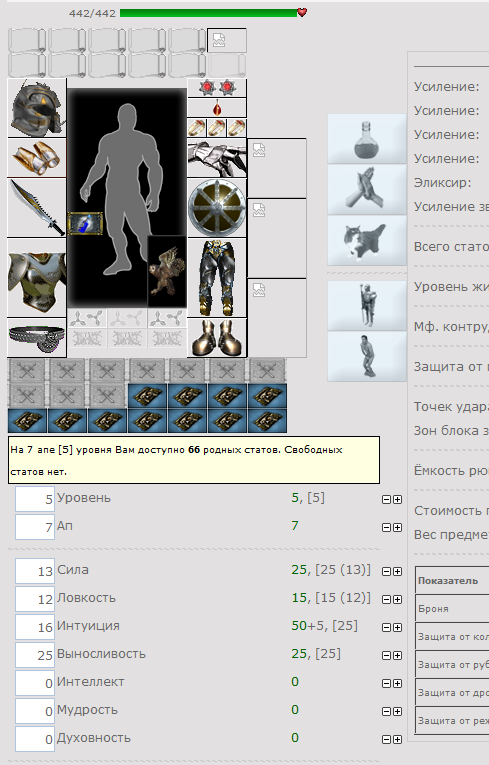Click the golden bracers item

(37, 158)
